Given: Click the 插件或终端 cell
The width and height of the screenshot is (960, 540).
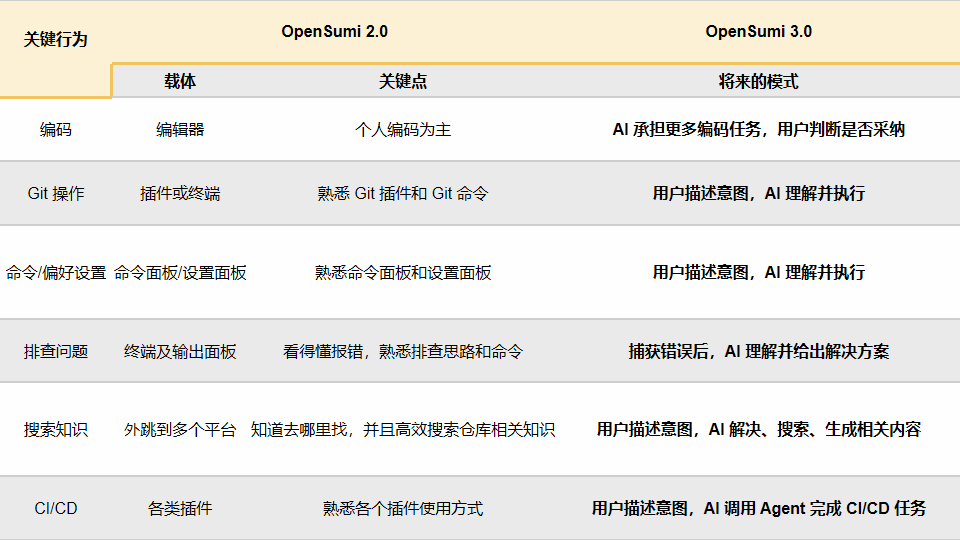Looking at the screenshot, I should 180,193.
